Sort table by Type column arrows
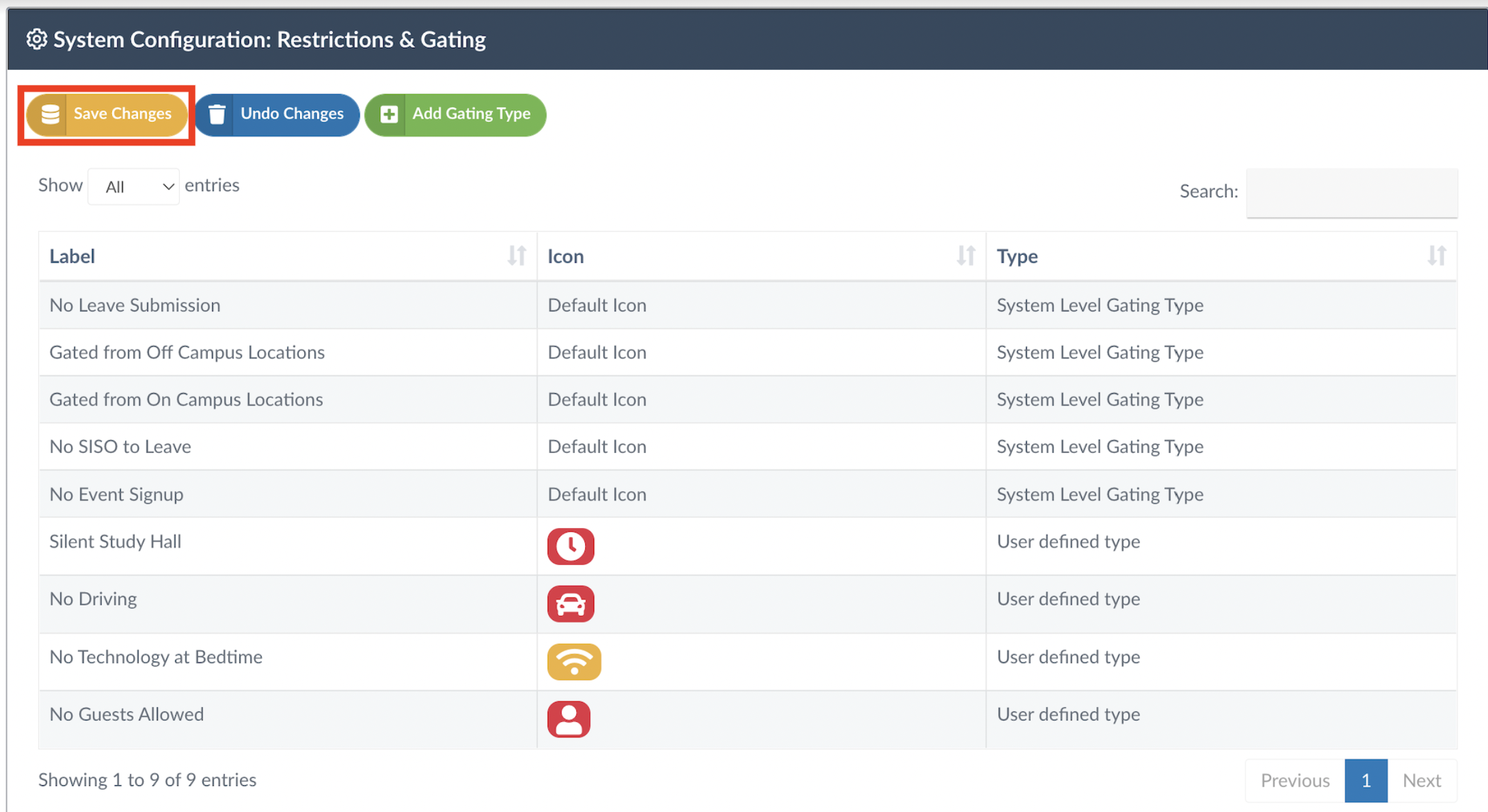This screenshot has width=1488, height=812. (x=1437, y=256)
